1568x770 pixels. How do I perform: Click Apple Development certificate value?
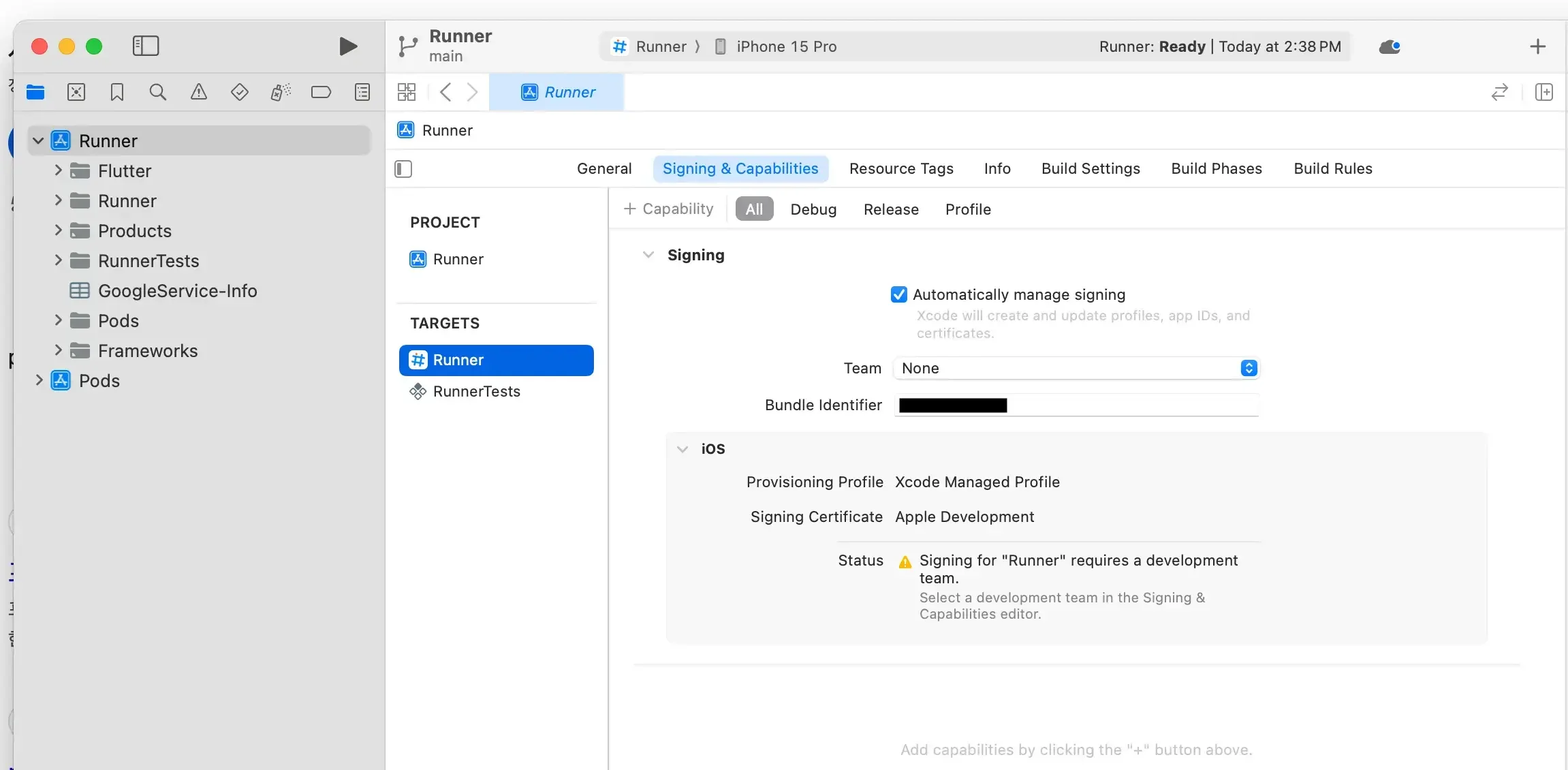tap(964, 517)
